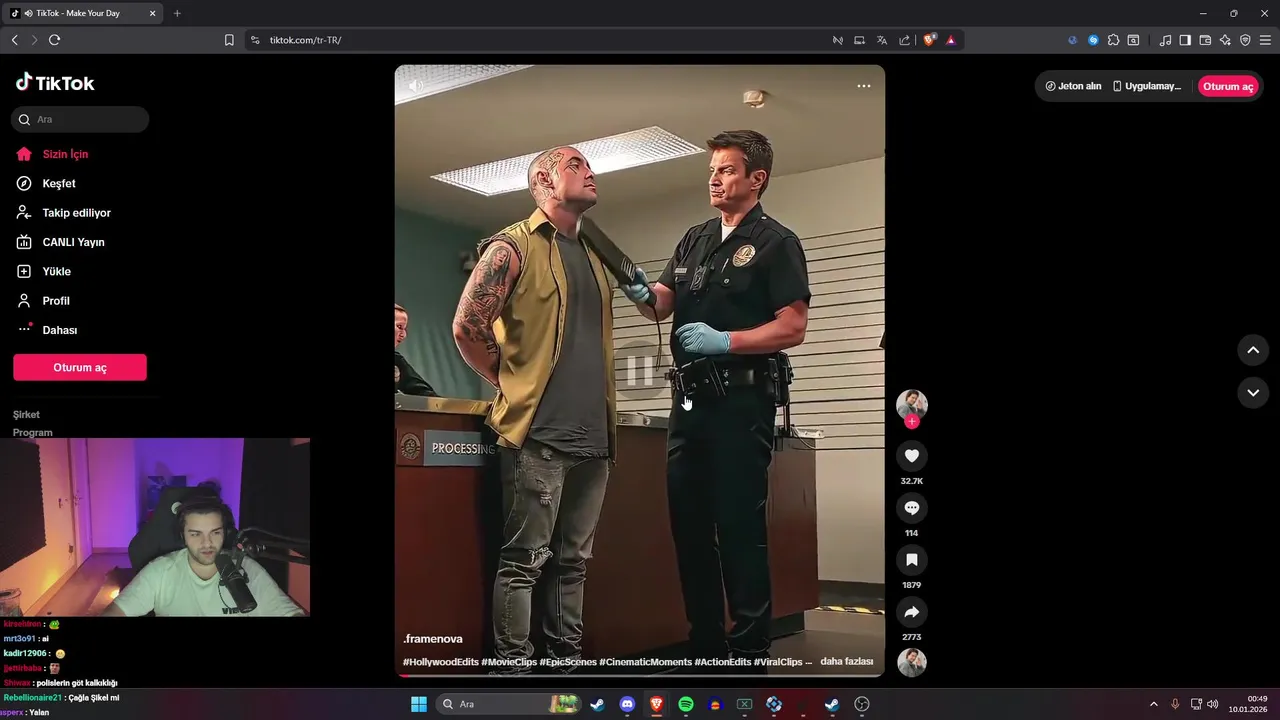Go back in browser history
The image size is (1280, 720).
(x=14, y=40)
